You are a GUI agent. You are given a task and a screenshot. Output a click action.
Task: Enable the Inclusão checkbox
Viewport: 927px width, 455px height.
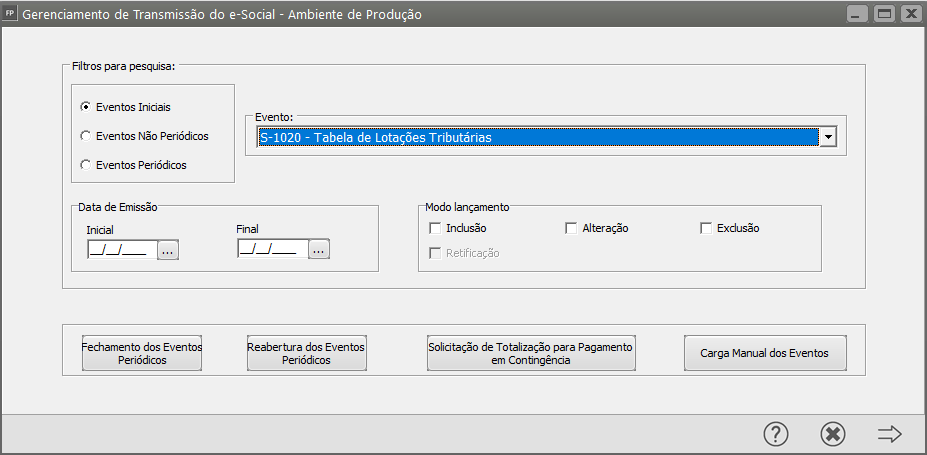click(435, 228)
